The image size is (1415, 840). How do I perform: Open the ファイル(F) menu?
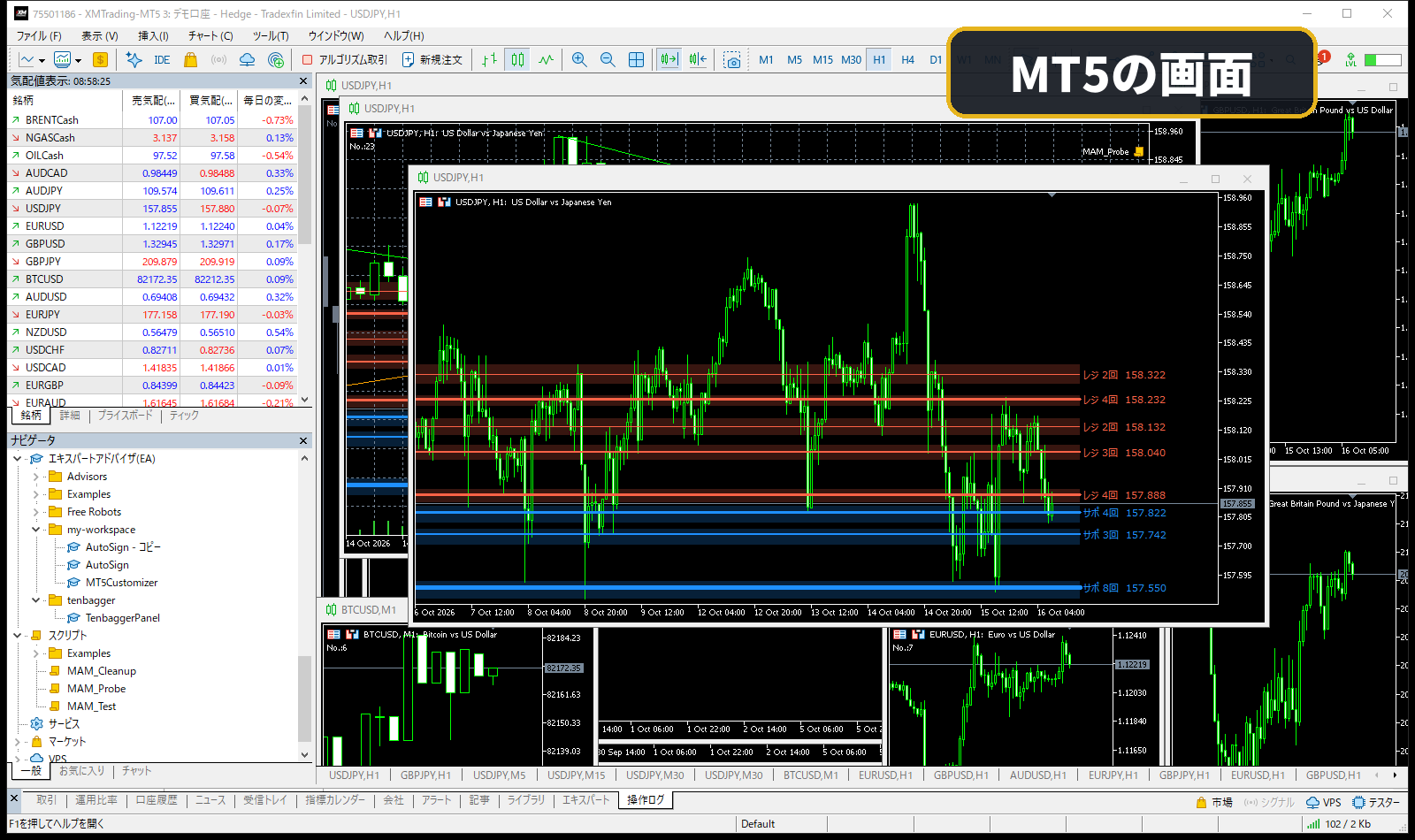point(39,36)
